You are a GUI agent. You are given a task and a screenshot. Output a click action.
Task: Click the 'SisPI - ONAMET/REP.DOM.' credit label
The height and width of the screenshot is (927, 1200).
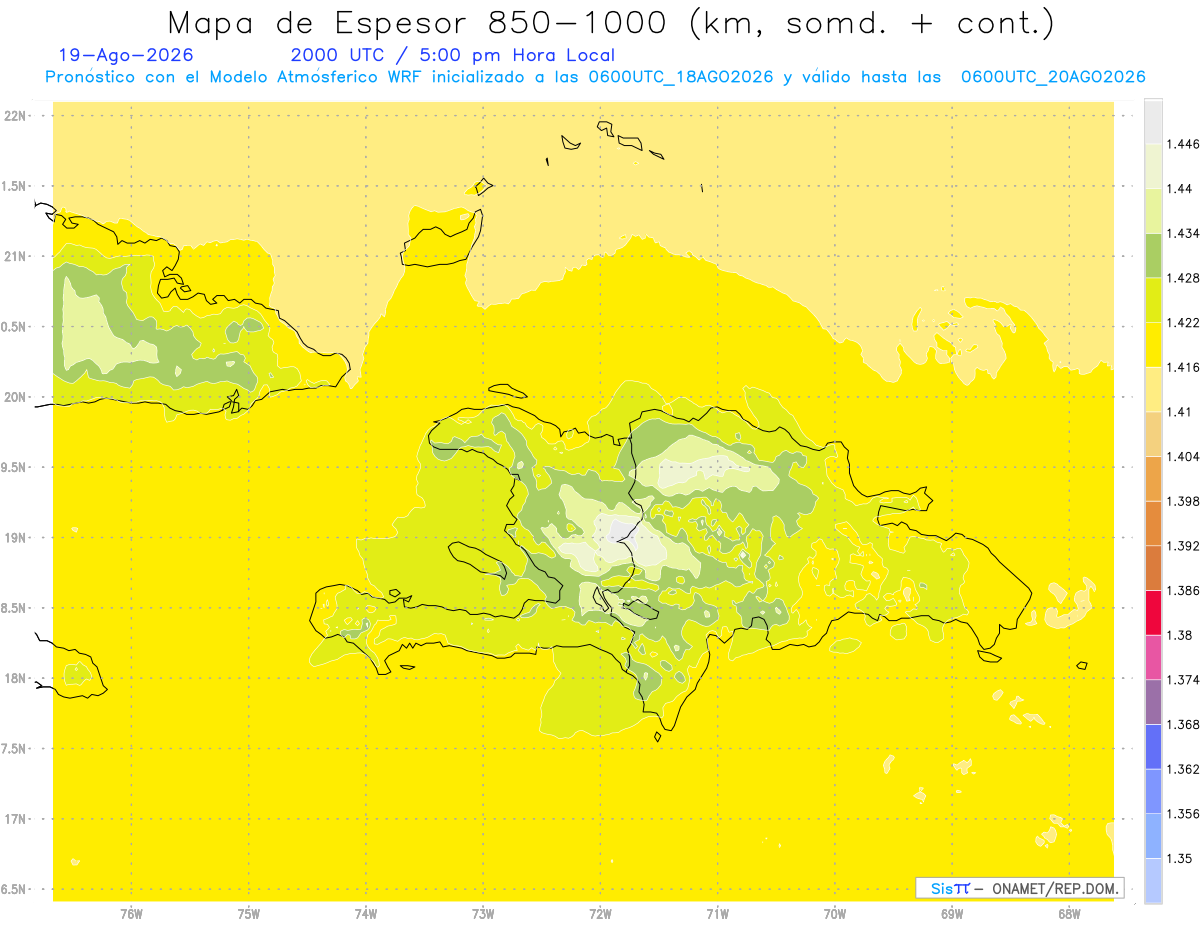click(1020, 888)
